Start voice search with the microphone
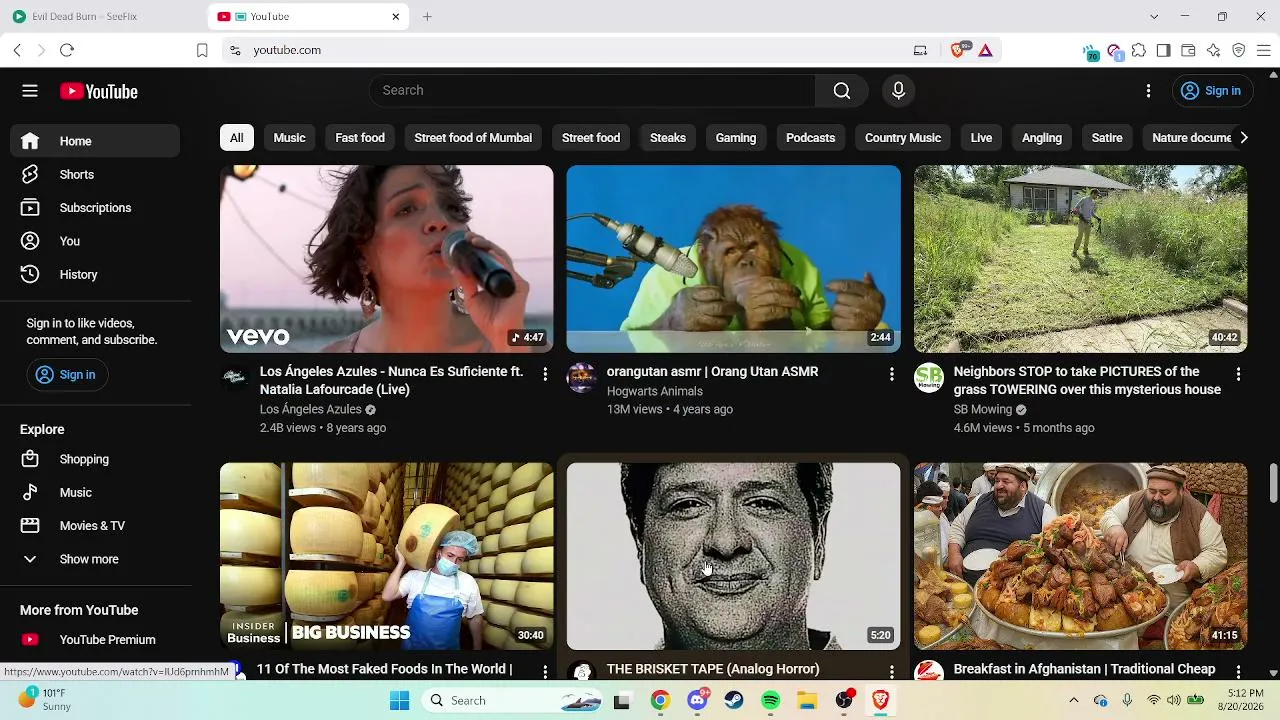The width and height of the screenshot is (1280, 720). [x=898, y=91]
